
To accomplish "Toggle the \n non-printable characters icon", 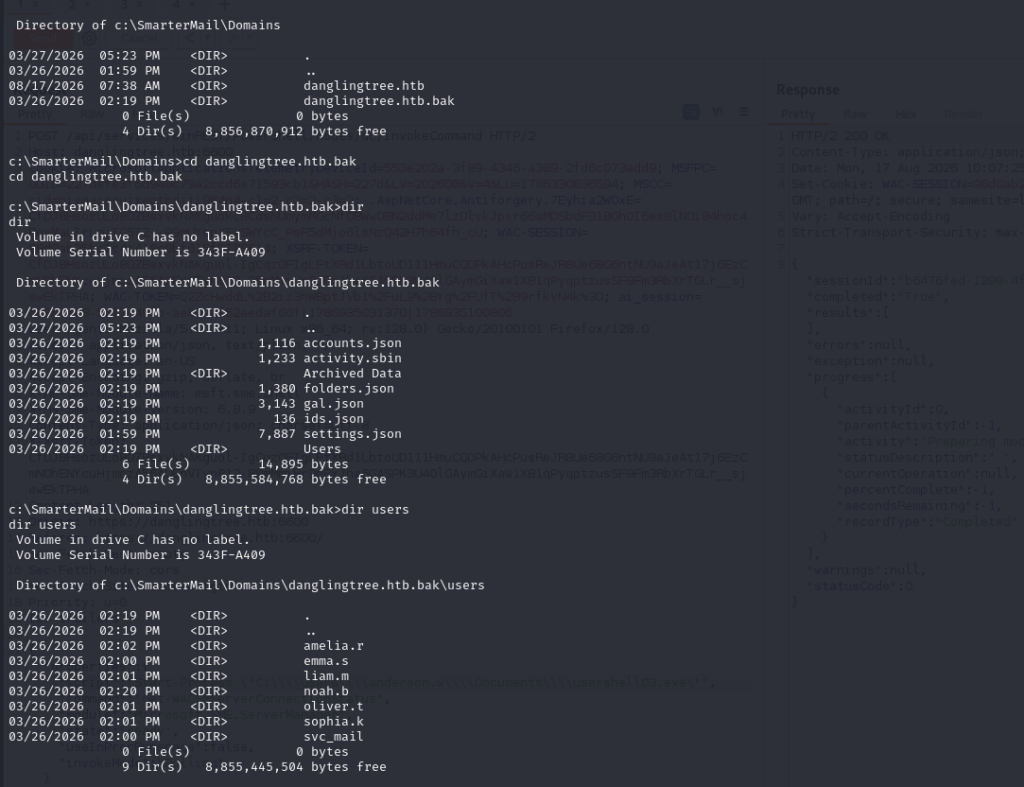I will [x=718, y=112].
